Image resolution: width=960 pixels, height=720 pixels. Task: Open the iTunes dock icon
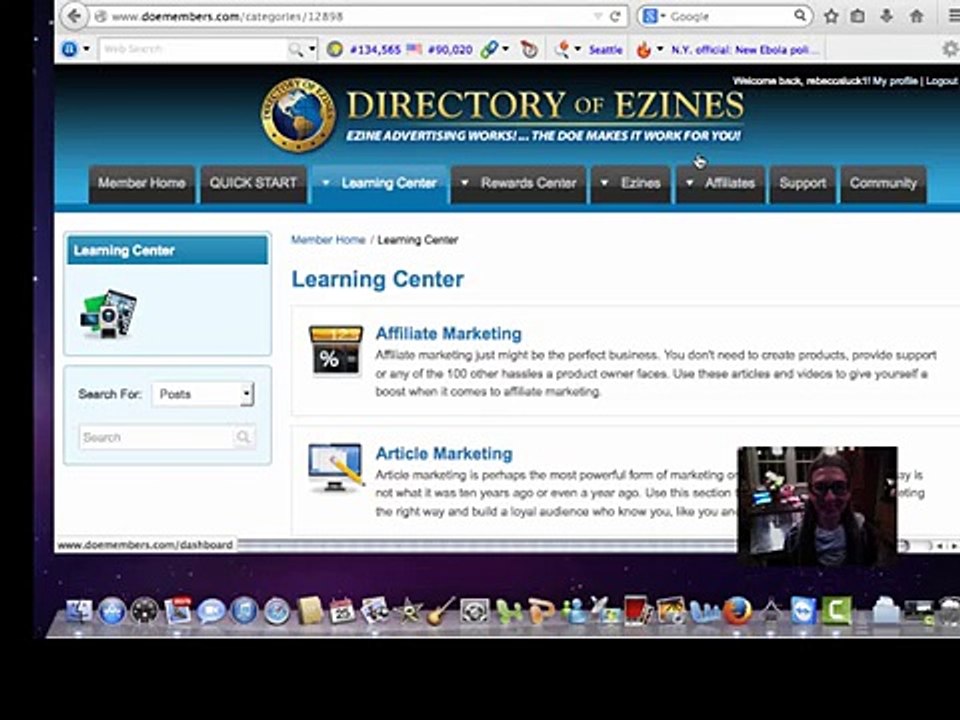(x=244, y=611)
